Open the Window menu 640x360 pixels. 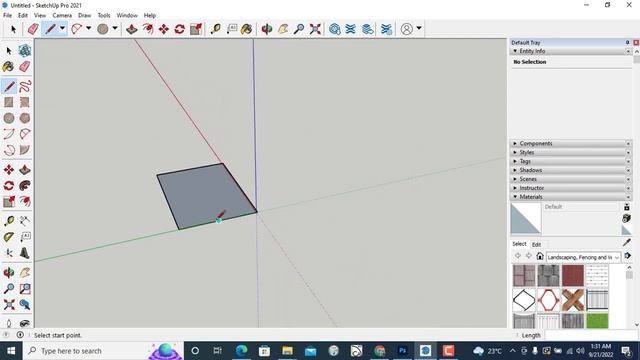(x=127, y=15)
